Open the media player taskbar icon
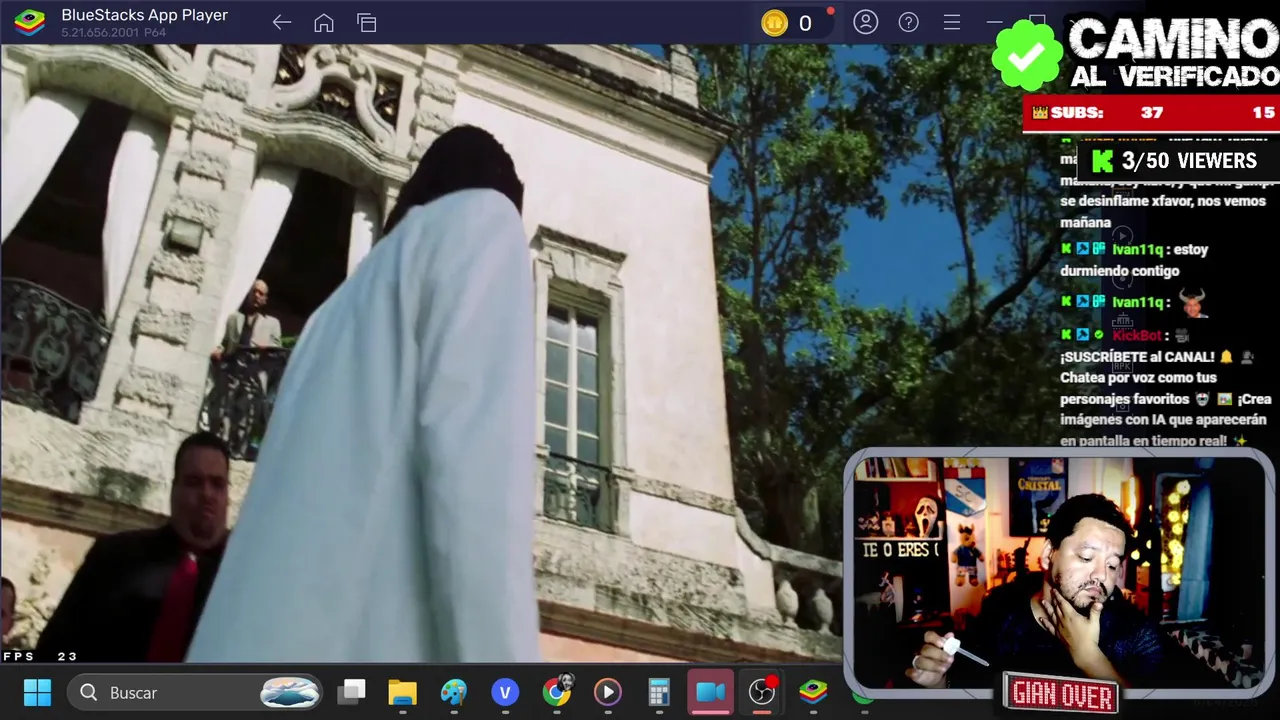 [608, 692]
